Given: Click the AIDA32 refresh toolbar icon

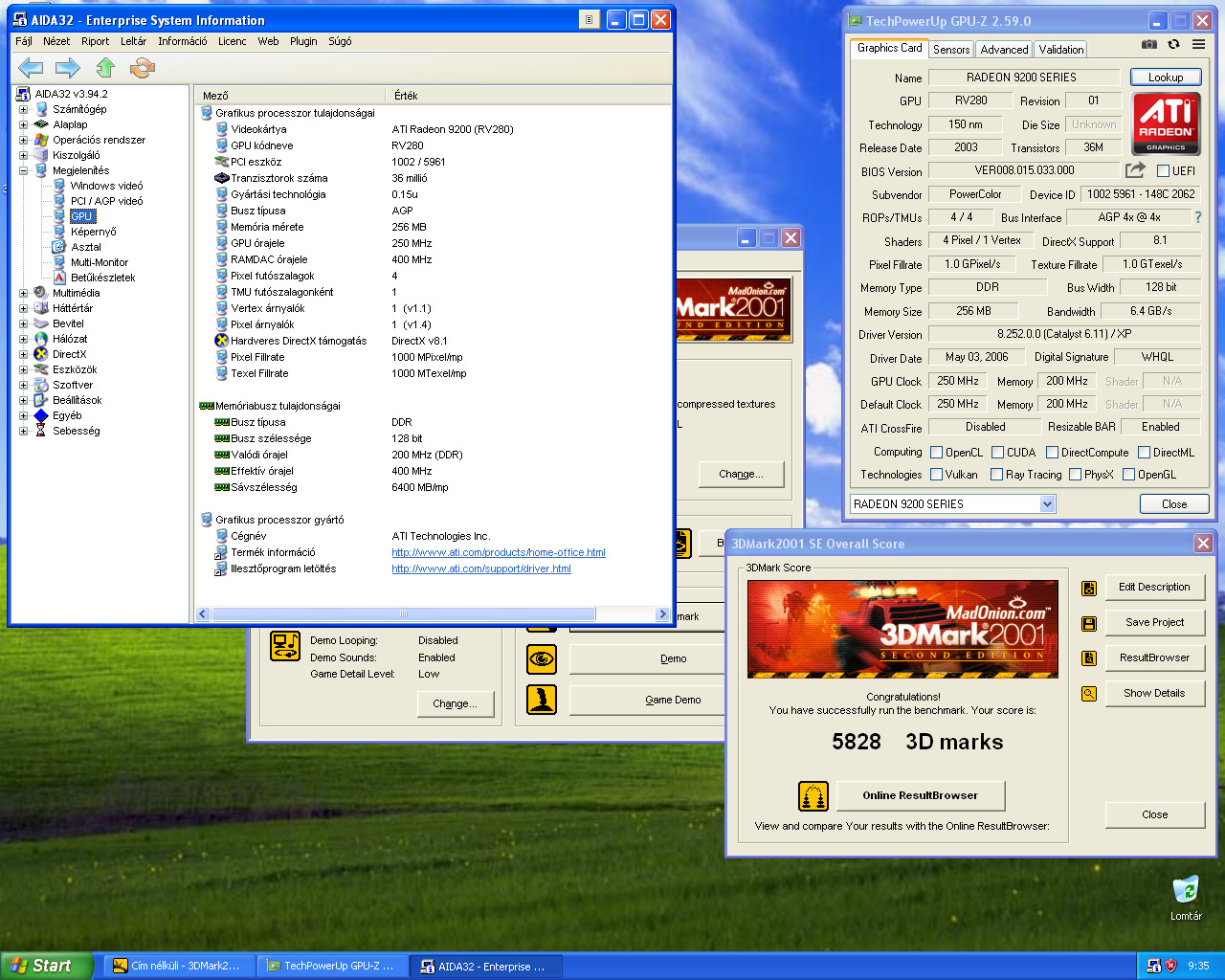Looking at the screenshot, I should coord(143,67).
